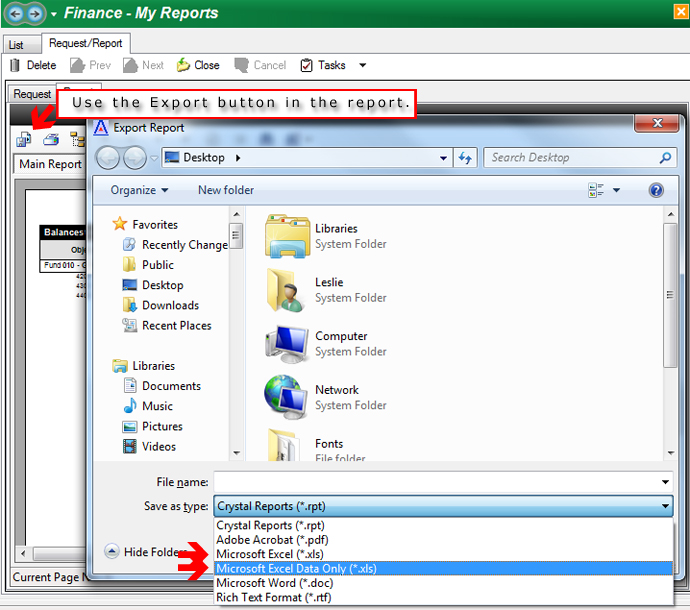The width and height of the screenshot is (690, 610).
Task: Click the Next toolbar button
Action: coord(143,65)
